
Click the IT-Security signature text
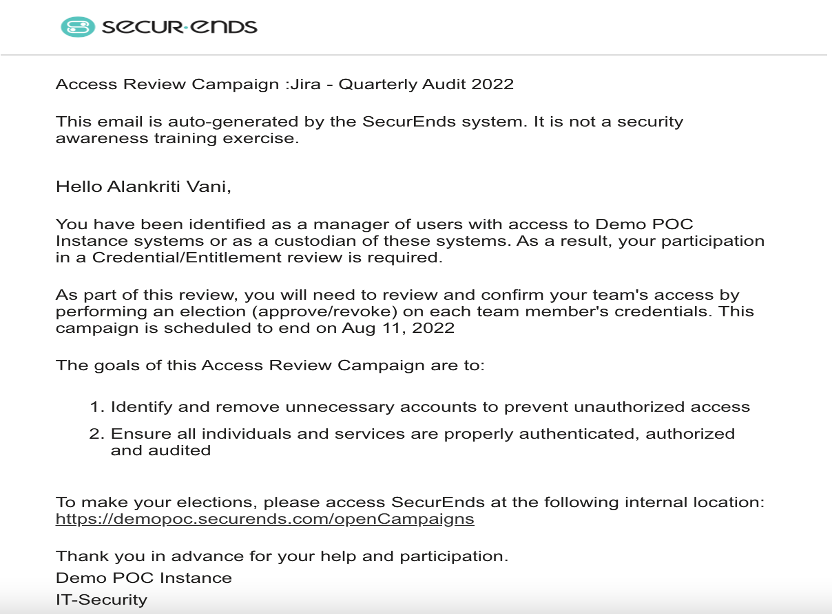tap(101, 599)
